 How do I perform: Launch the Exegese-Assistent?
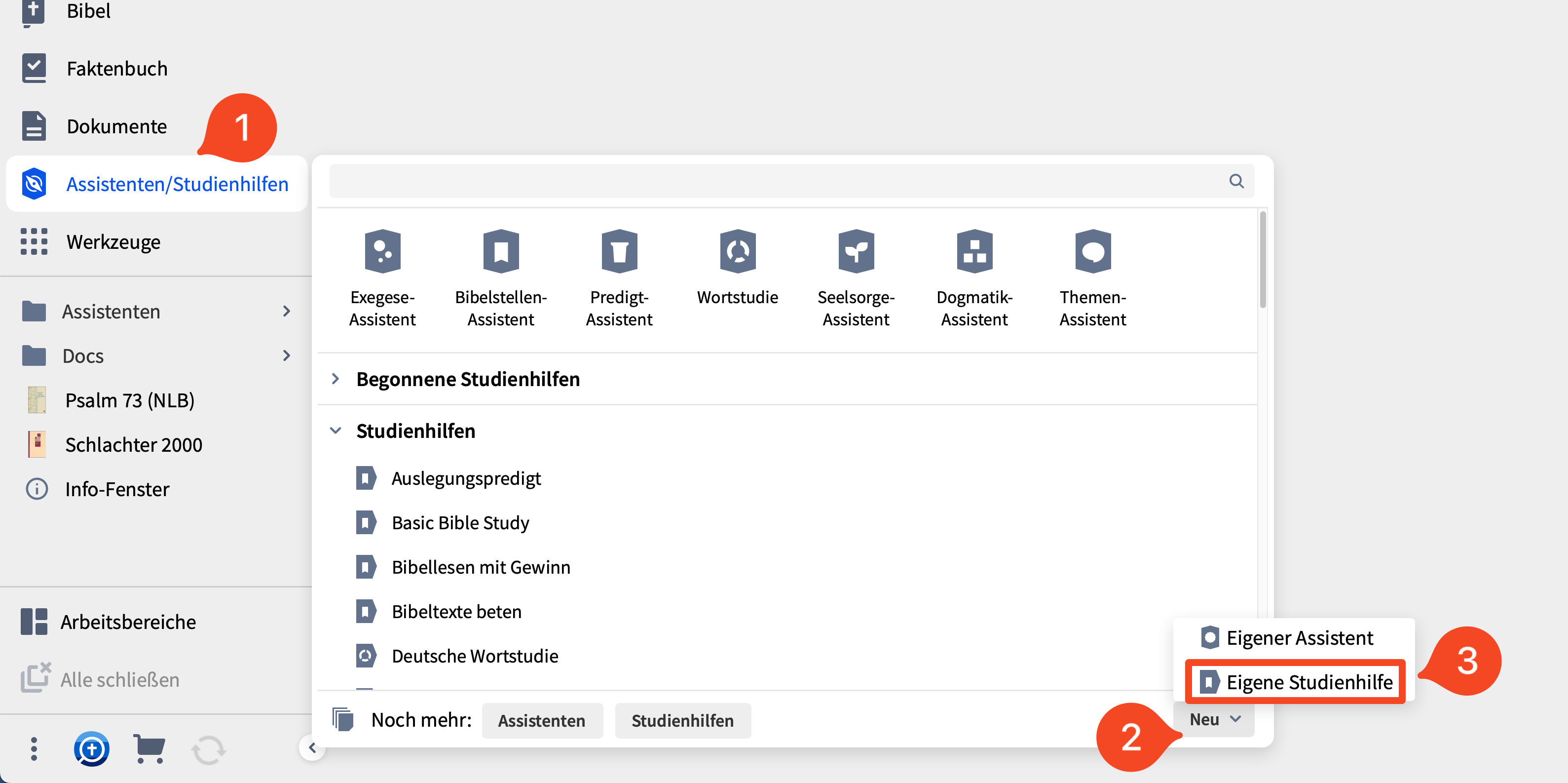click(x=382, y=278)
